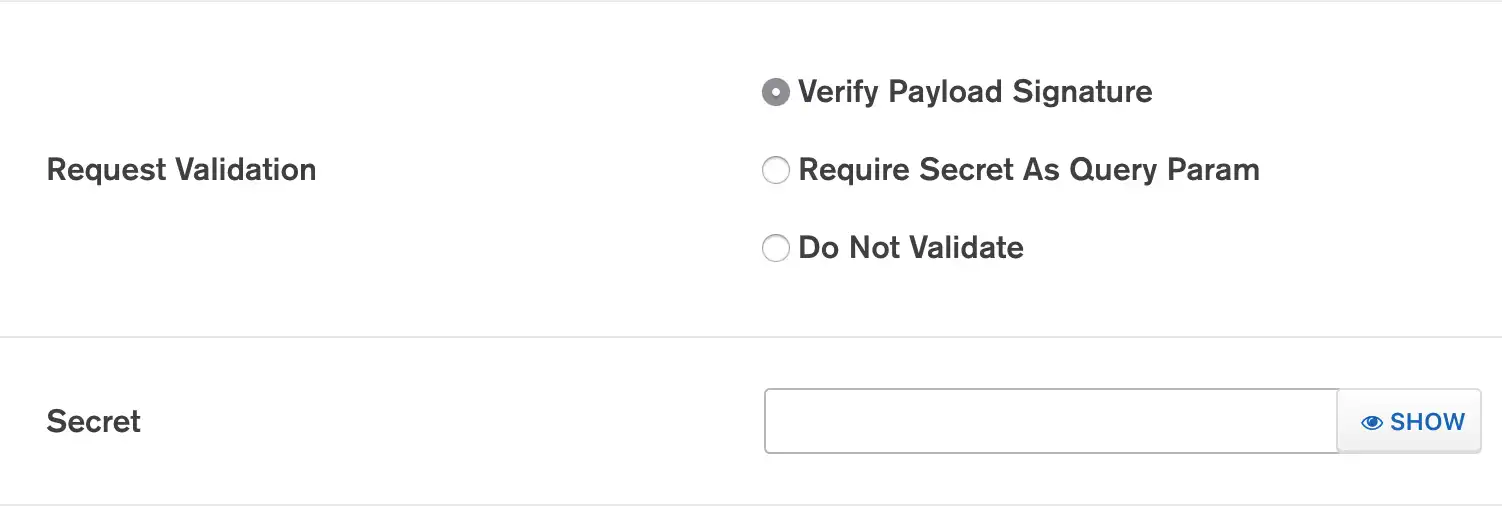This screenshot has width=1502, height=506.
Task: Disable request validation with Do Not Validate
Action: (775, 248)
